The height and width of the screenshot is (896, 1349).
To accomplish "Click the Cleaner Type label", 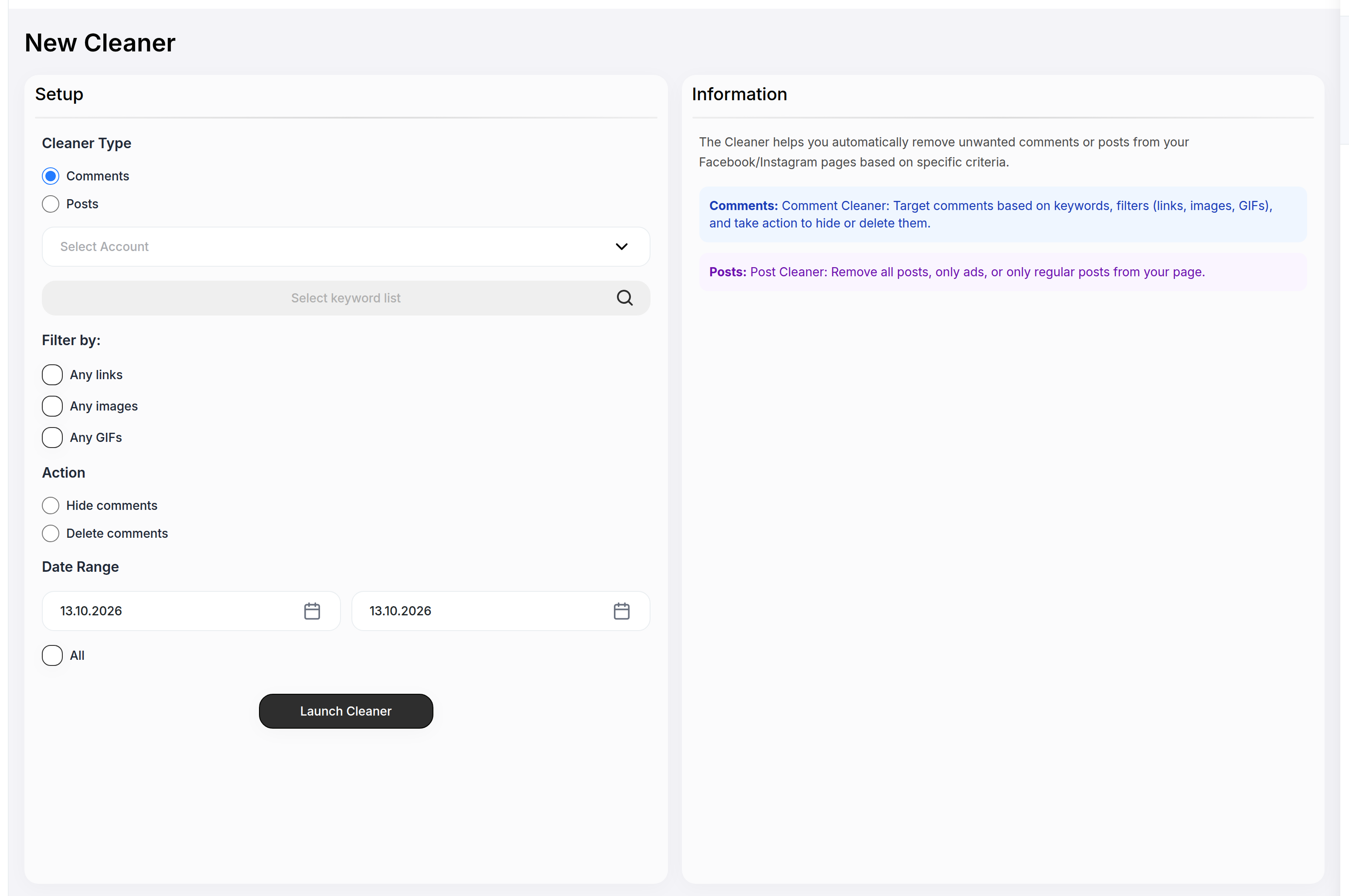I will coord(86,143).
